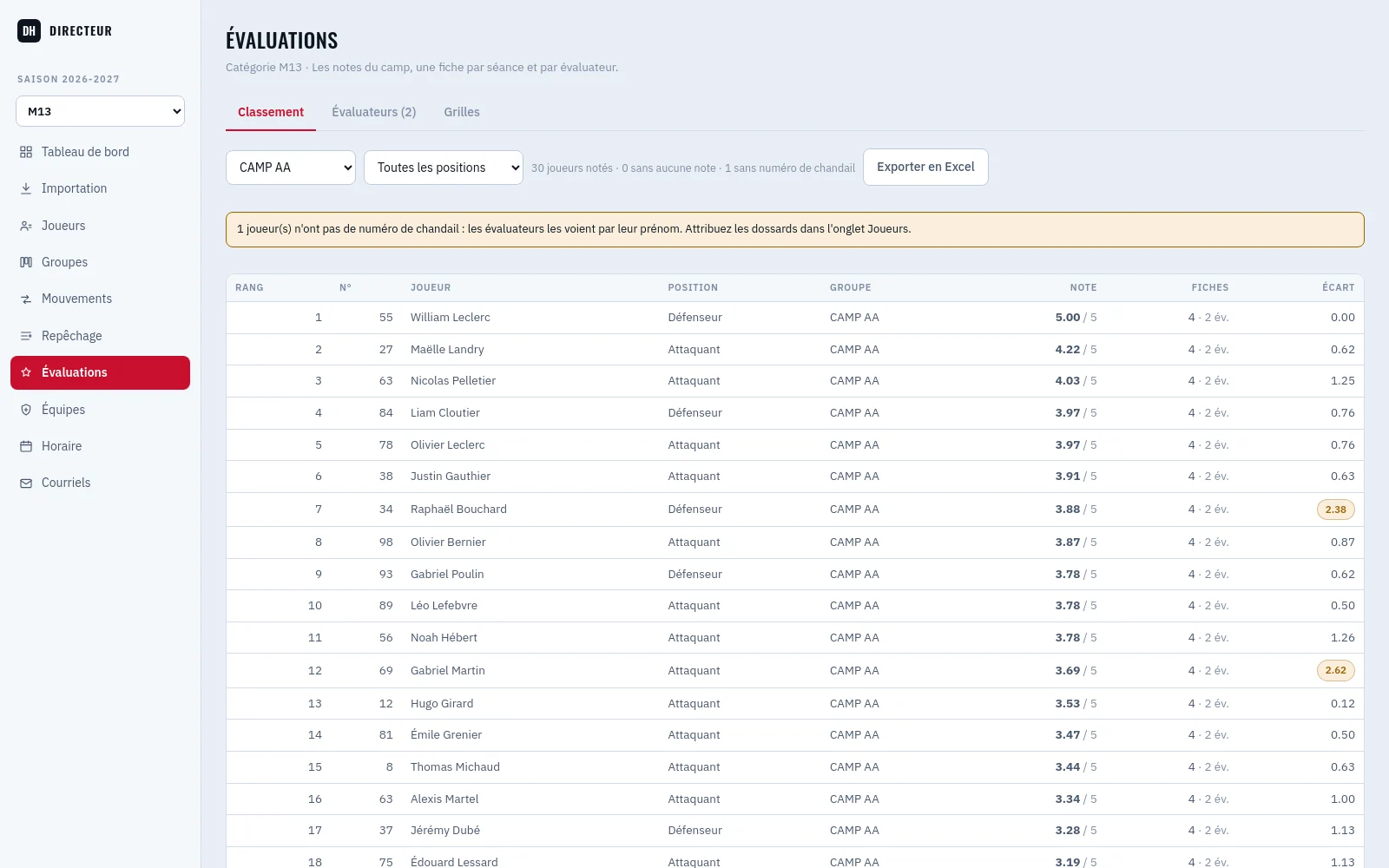The width and height of the screenshot is (1389, 868).
Task: Click the 2.62 écart badge for Gabriel Martin
Action: point(1335,670)
